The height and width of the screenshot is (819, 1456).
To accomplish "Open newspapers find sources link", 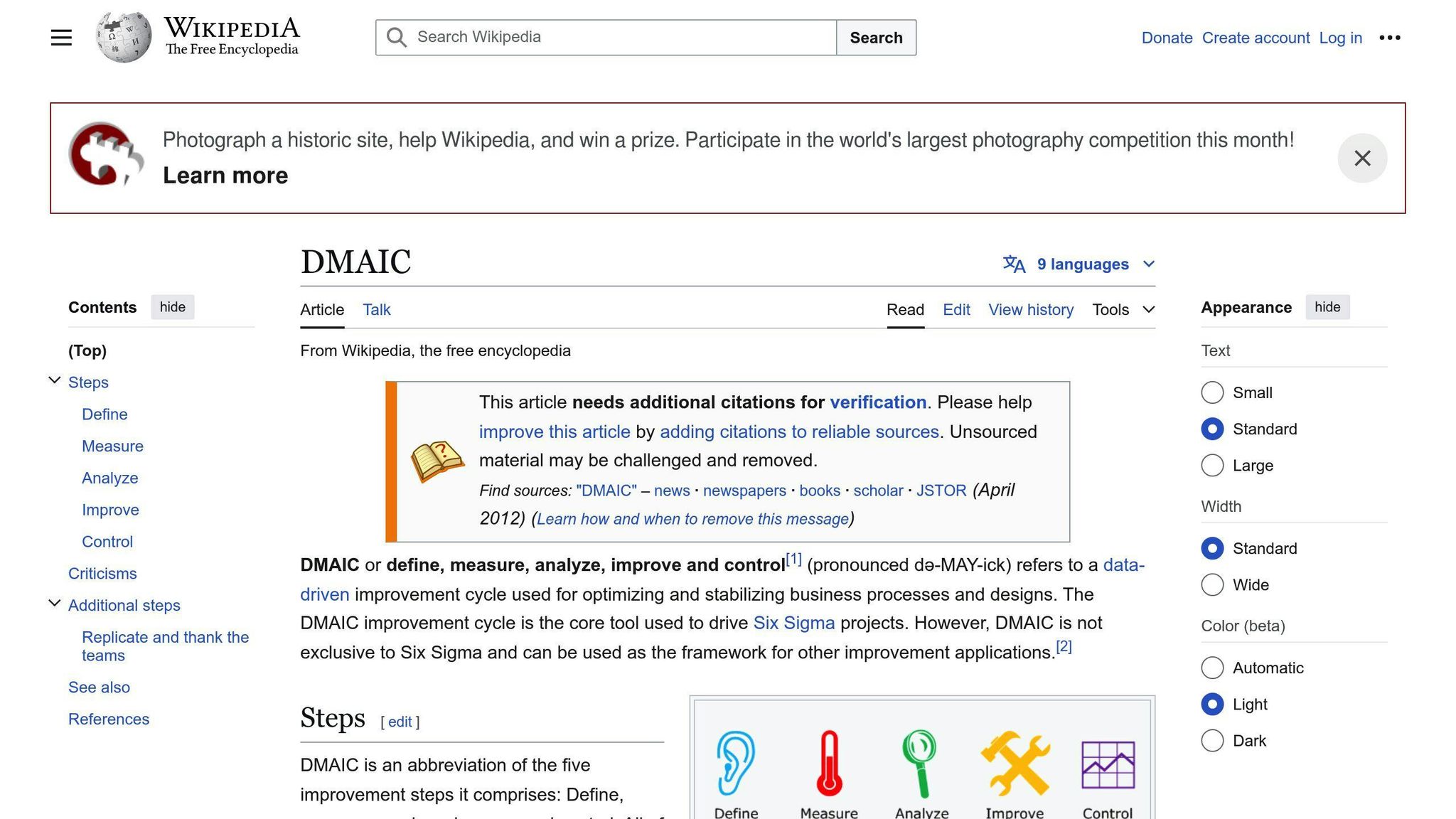I will coord(744,491).
